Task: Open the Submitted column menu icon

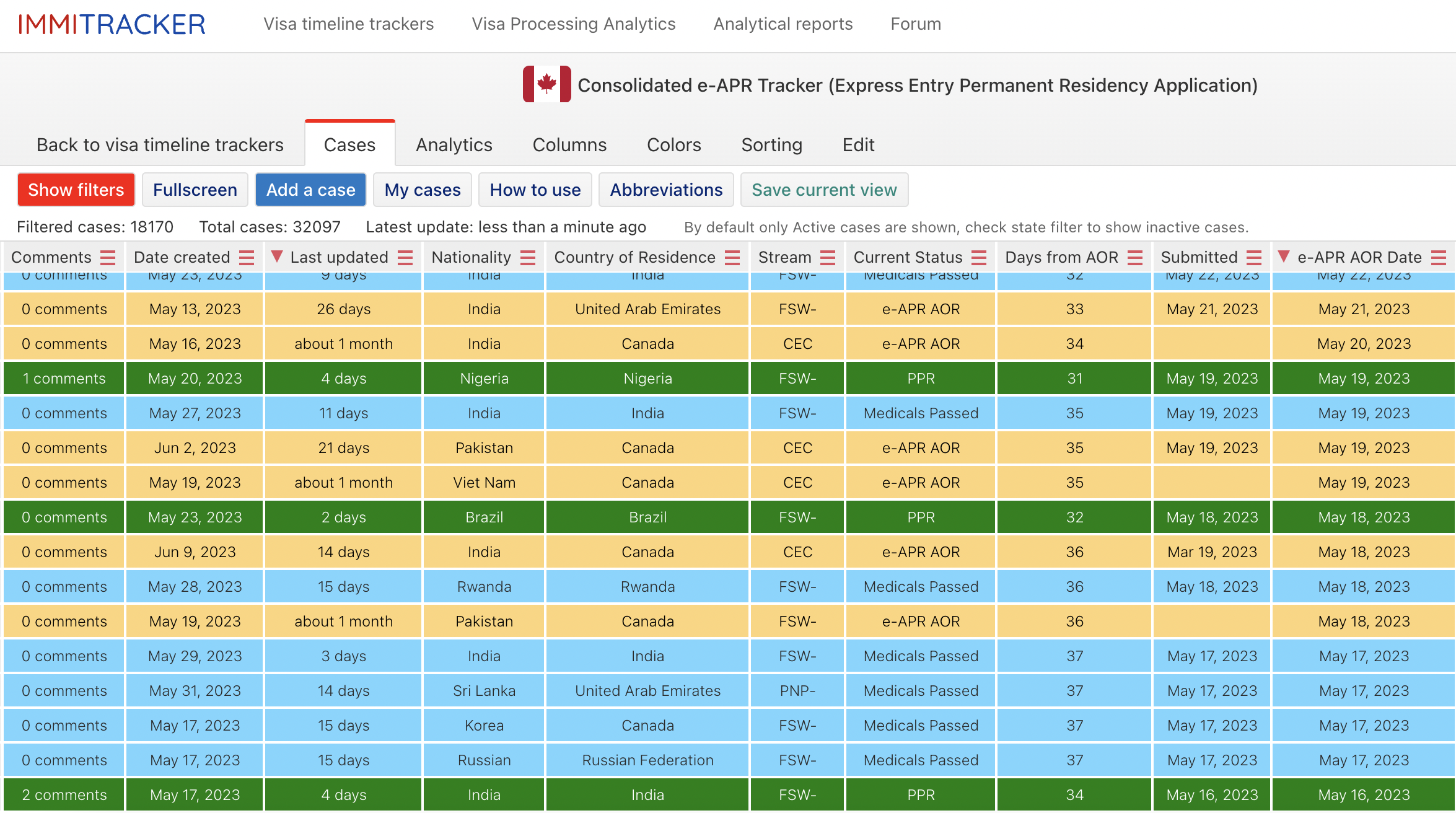Action: [x=1254, y=258]
